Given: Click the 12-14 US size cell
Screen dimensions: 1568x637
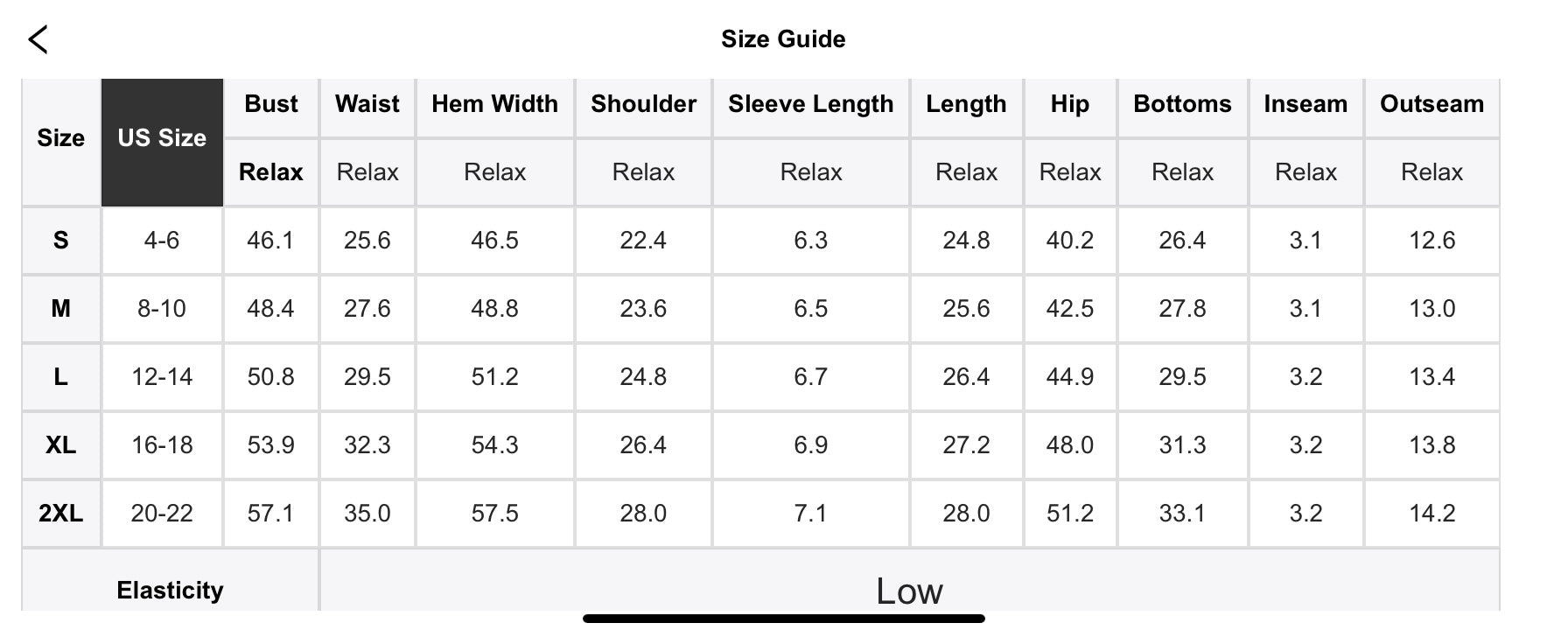Looking at the screenshot, I should pos(162,377).
